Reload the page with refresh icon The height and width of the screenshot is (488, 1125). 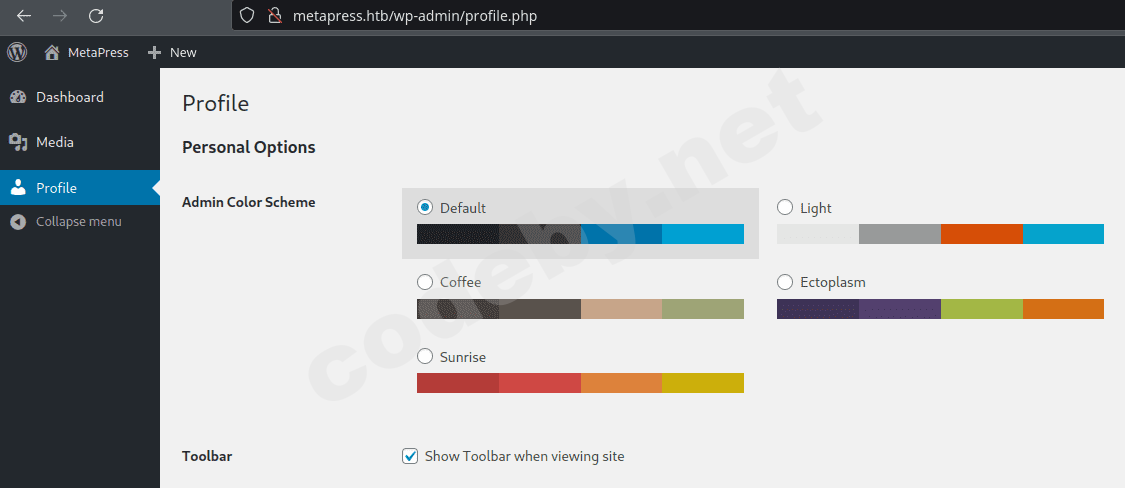coord(96,16)
